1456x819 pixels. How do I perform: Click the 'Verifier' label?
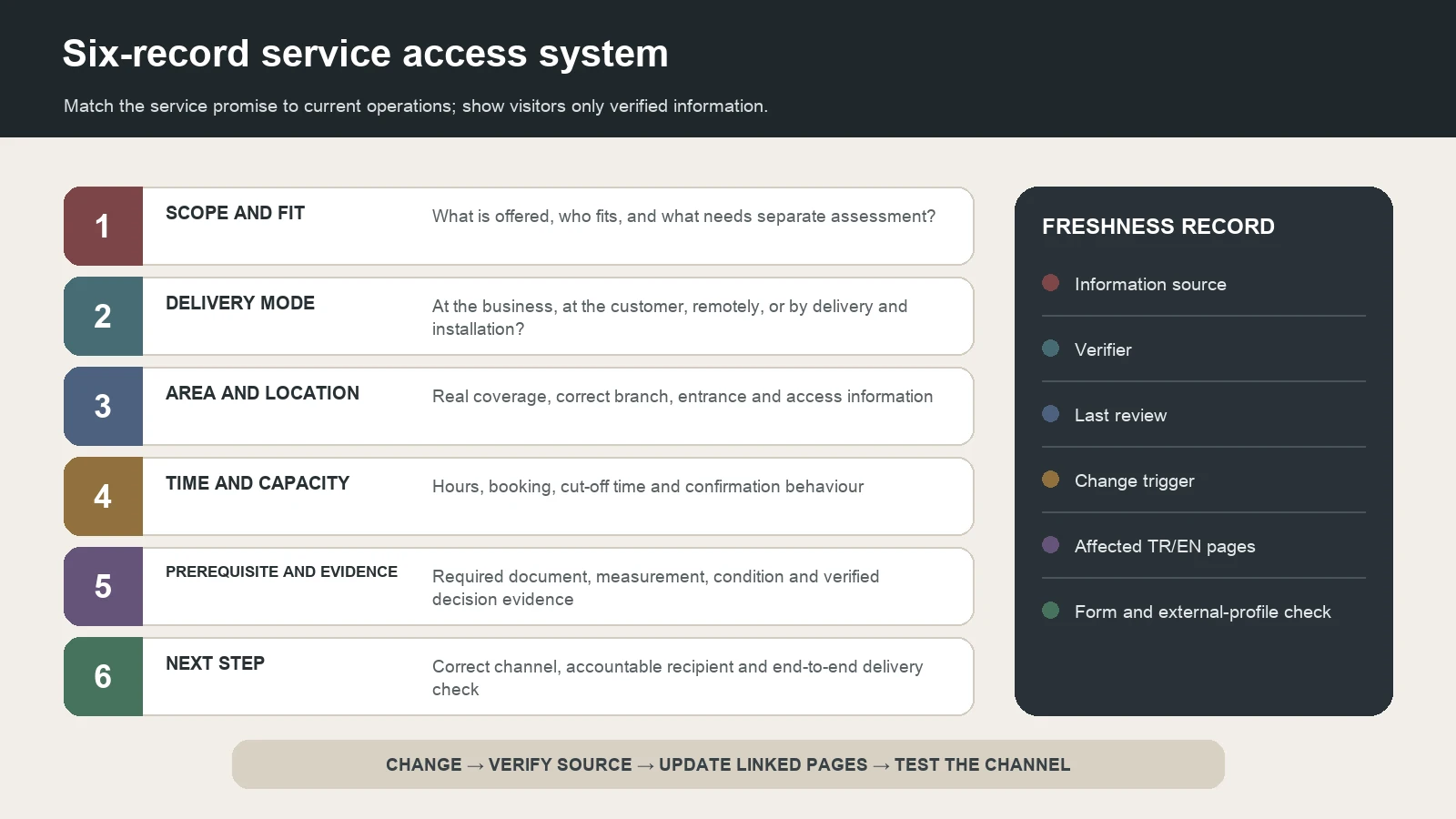click(x=1103, y=349)
